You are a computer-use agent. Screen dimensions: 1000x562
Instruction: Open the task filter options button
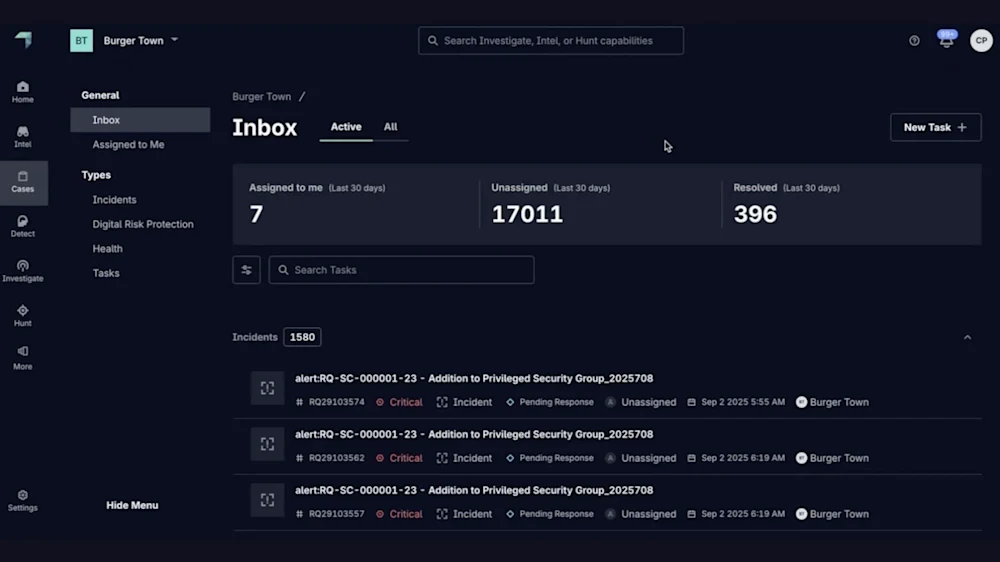click(x=246, y=270)
